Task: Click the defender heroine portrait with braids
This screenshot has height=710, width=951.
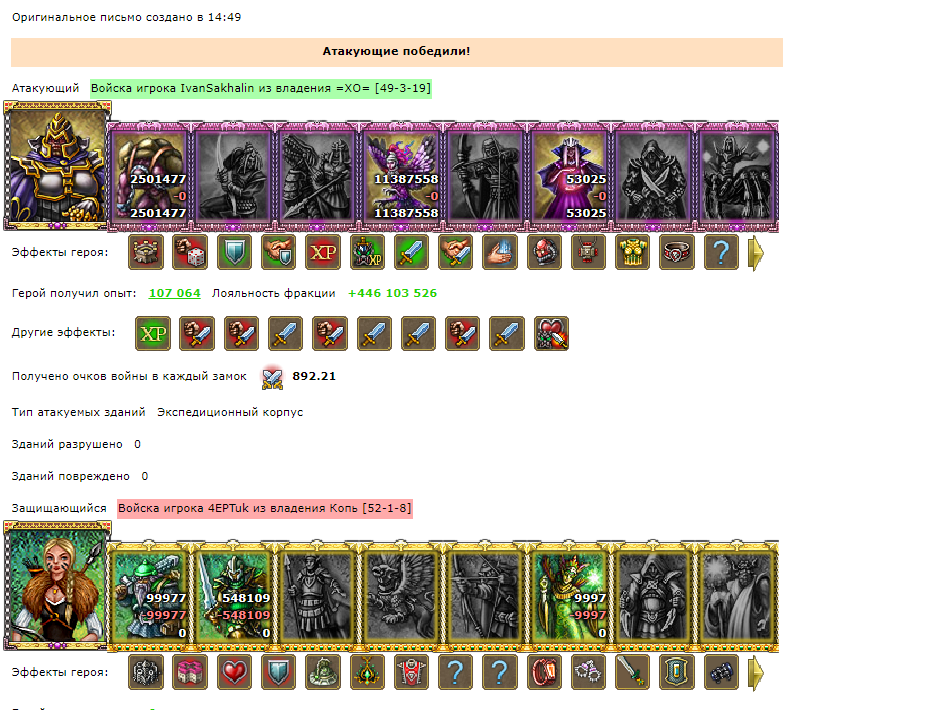Action: [x=57, y=585]
